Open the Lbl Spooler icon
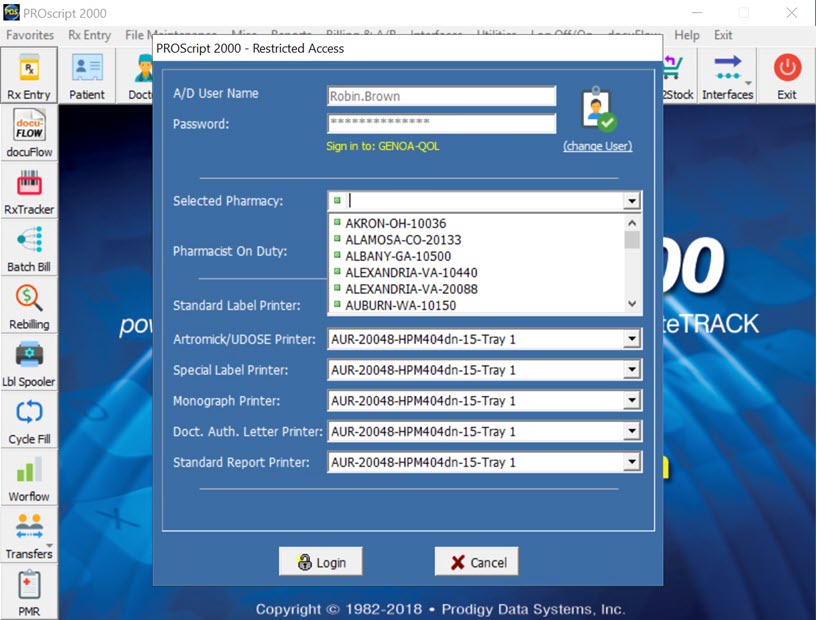The height and width of the screenshot is (620, 817). [x=29, y=363]
